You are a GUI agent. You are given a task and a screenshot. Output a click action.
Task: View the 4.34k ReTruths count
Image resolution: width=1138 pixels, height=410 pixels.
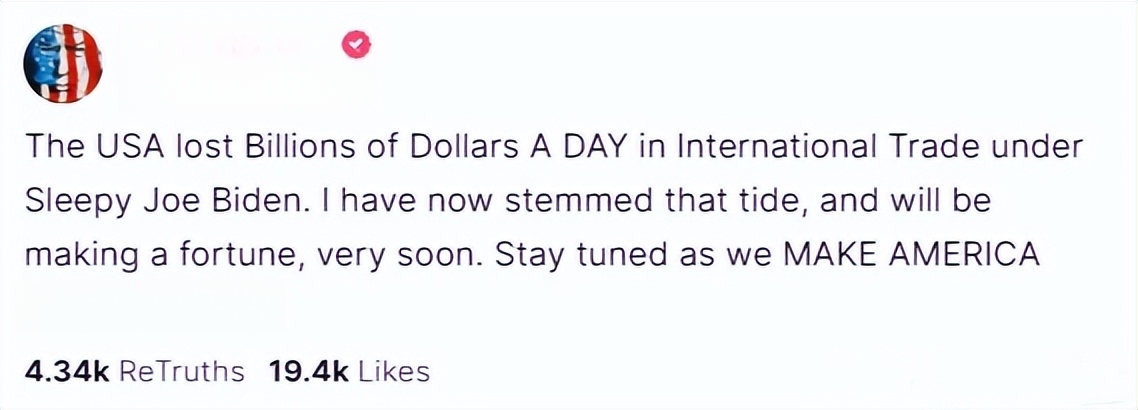click(67, 372)
